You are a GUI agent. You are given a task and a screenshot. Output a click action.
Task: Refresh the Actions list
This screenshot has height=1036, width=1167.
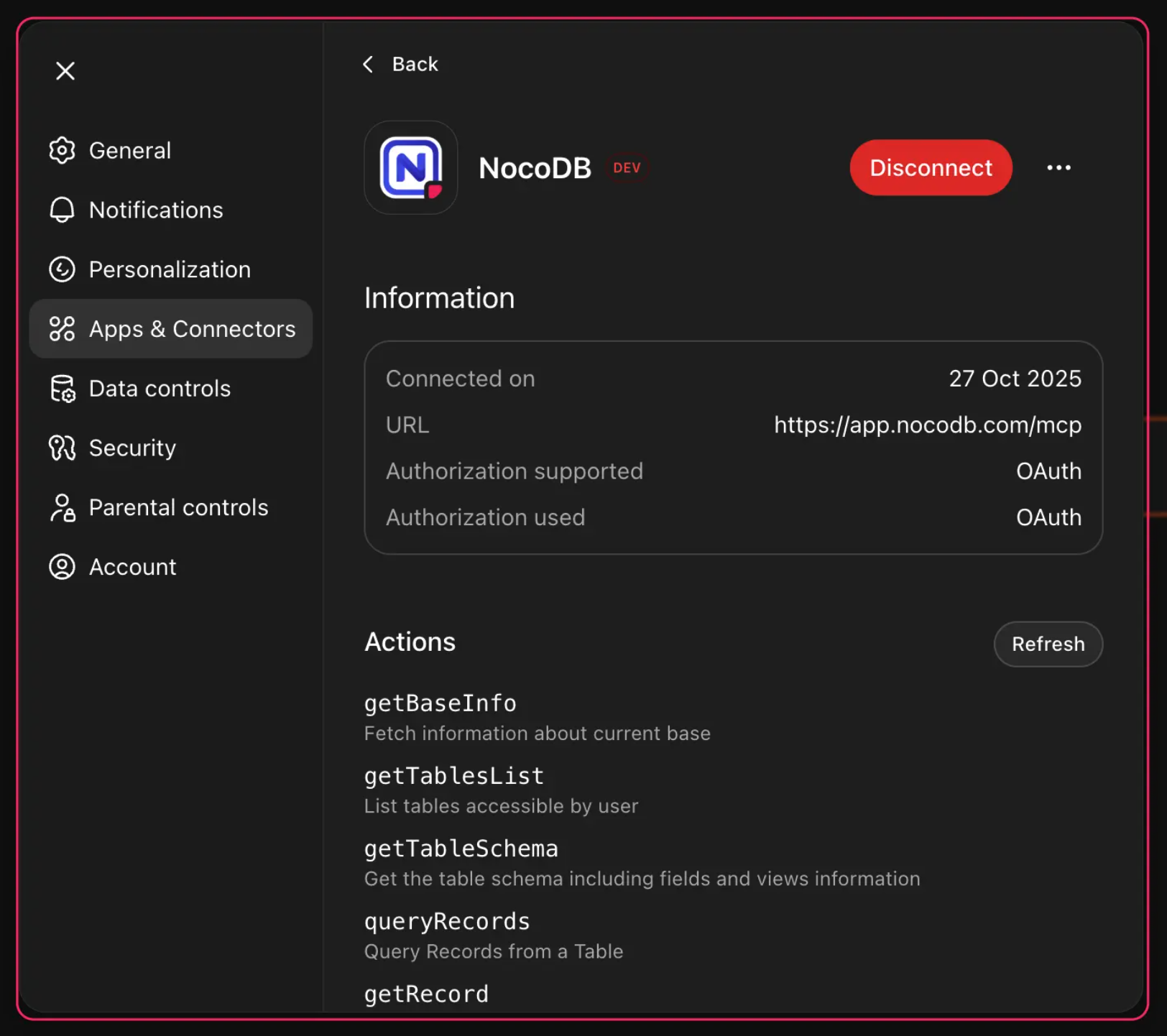coord(1048,644)
